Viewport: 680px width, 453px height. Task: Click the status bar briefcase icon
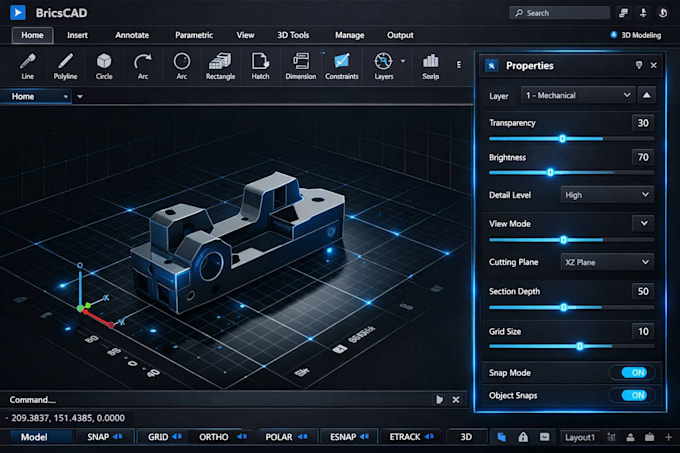coord(649,437)
